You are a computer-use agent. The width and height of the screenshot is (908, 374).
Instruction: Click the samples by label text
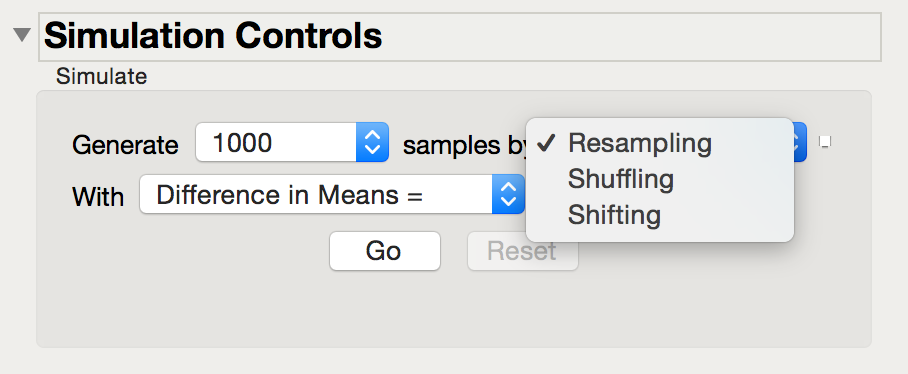(464, 145)
